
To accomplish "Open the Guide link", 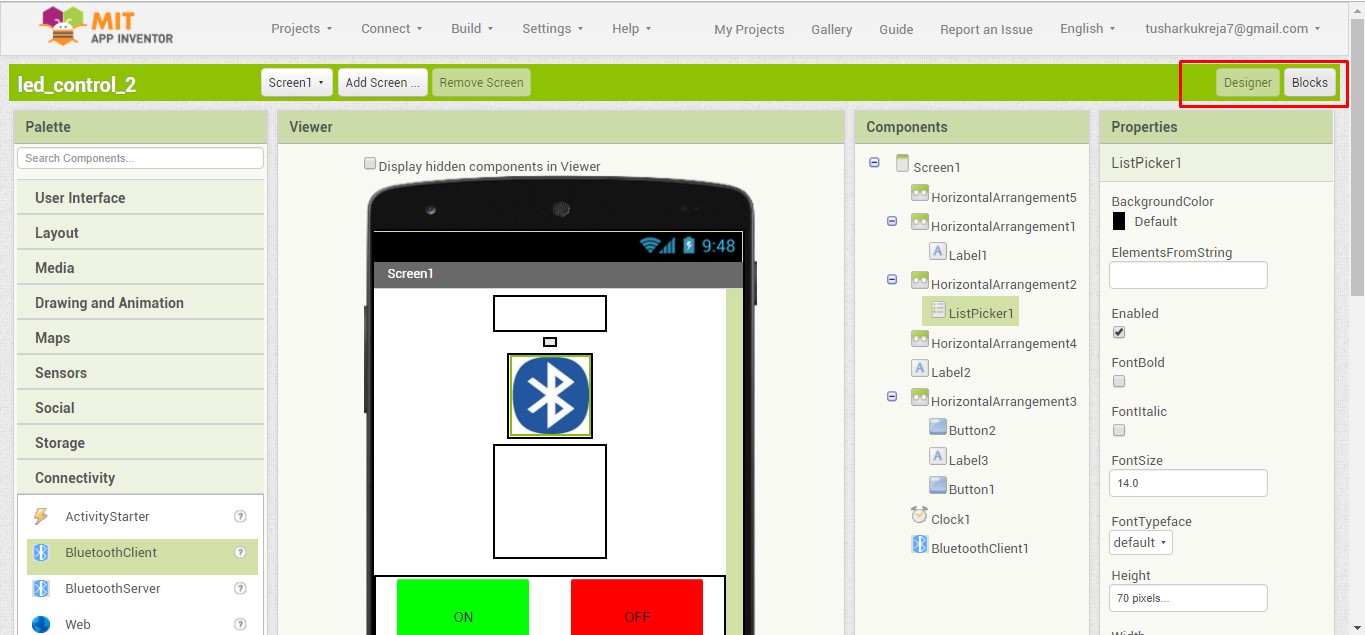I will [x=896, y=30].
